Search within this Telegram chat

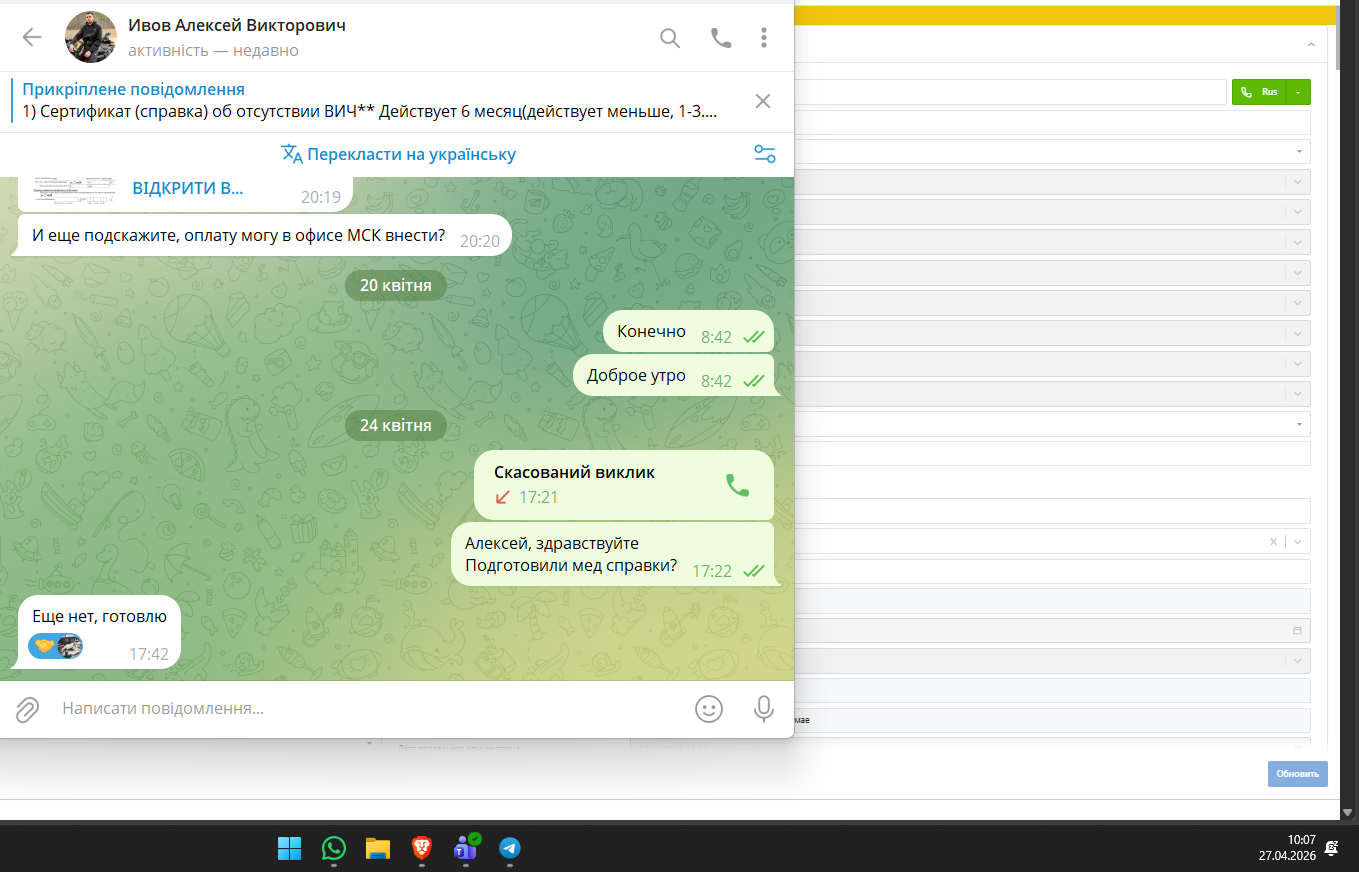pos(670,38)
